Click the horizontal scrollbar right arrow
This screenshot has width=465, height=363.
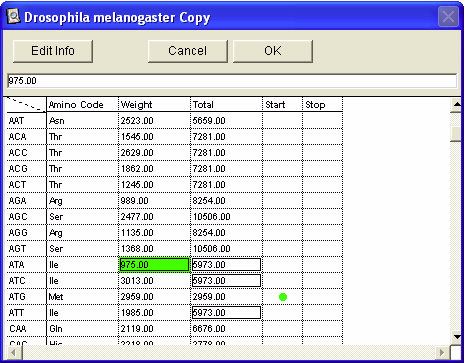click(x=443, y=352)
